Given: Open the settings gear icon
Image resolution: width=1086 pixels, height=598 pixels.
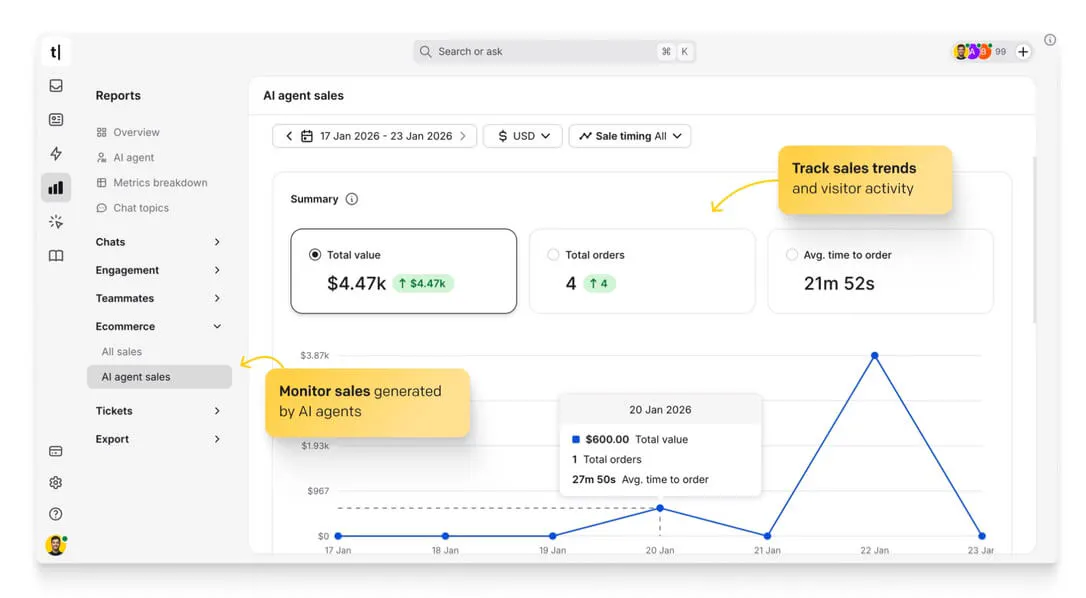Looking at the screenshot, I should click(x=56, y=482).
